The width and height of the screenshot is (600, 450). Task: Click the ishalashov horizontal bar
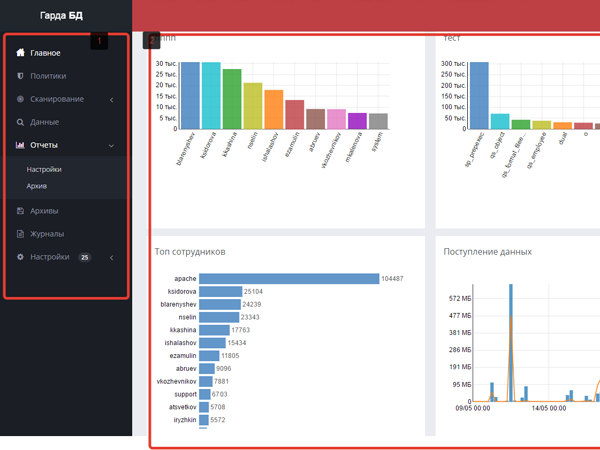(x=212, y=343)
